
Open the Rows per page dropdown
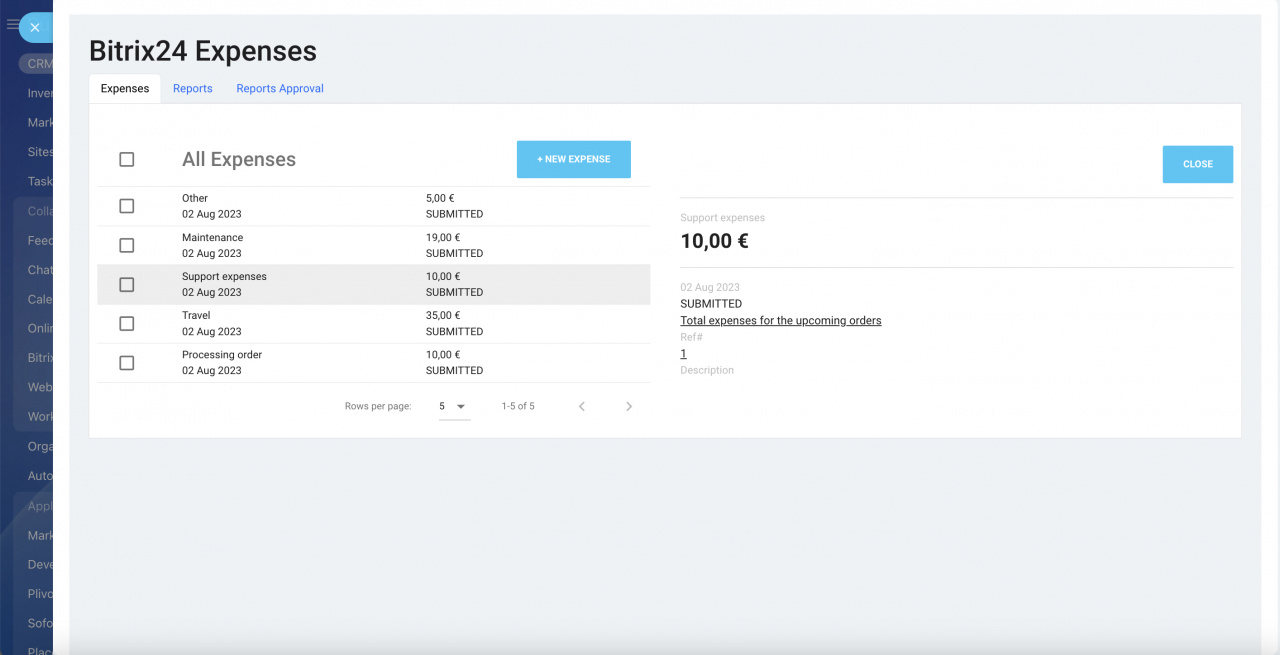(x=454, y=406)
